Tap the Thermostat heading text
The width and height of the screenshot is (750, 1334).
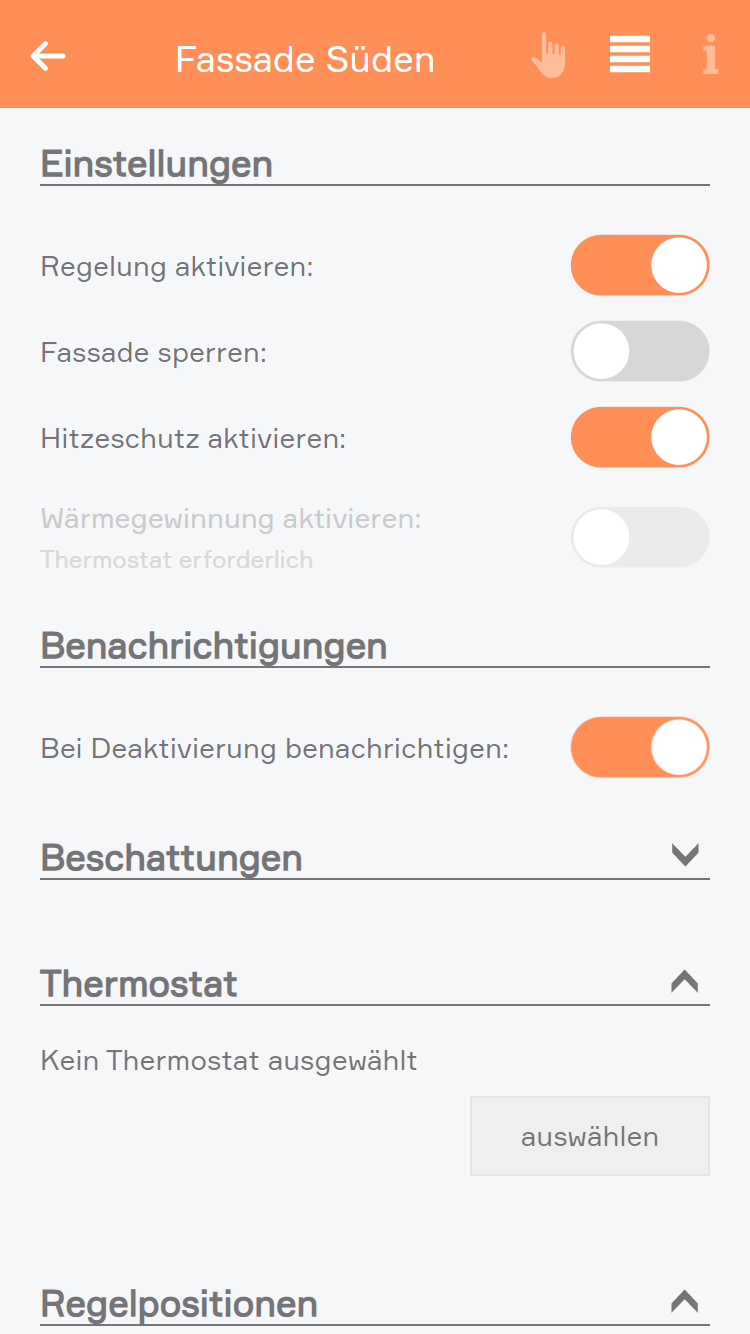139,984
